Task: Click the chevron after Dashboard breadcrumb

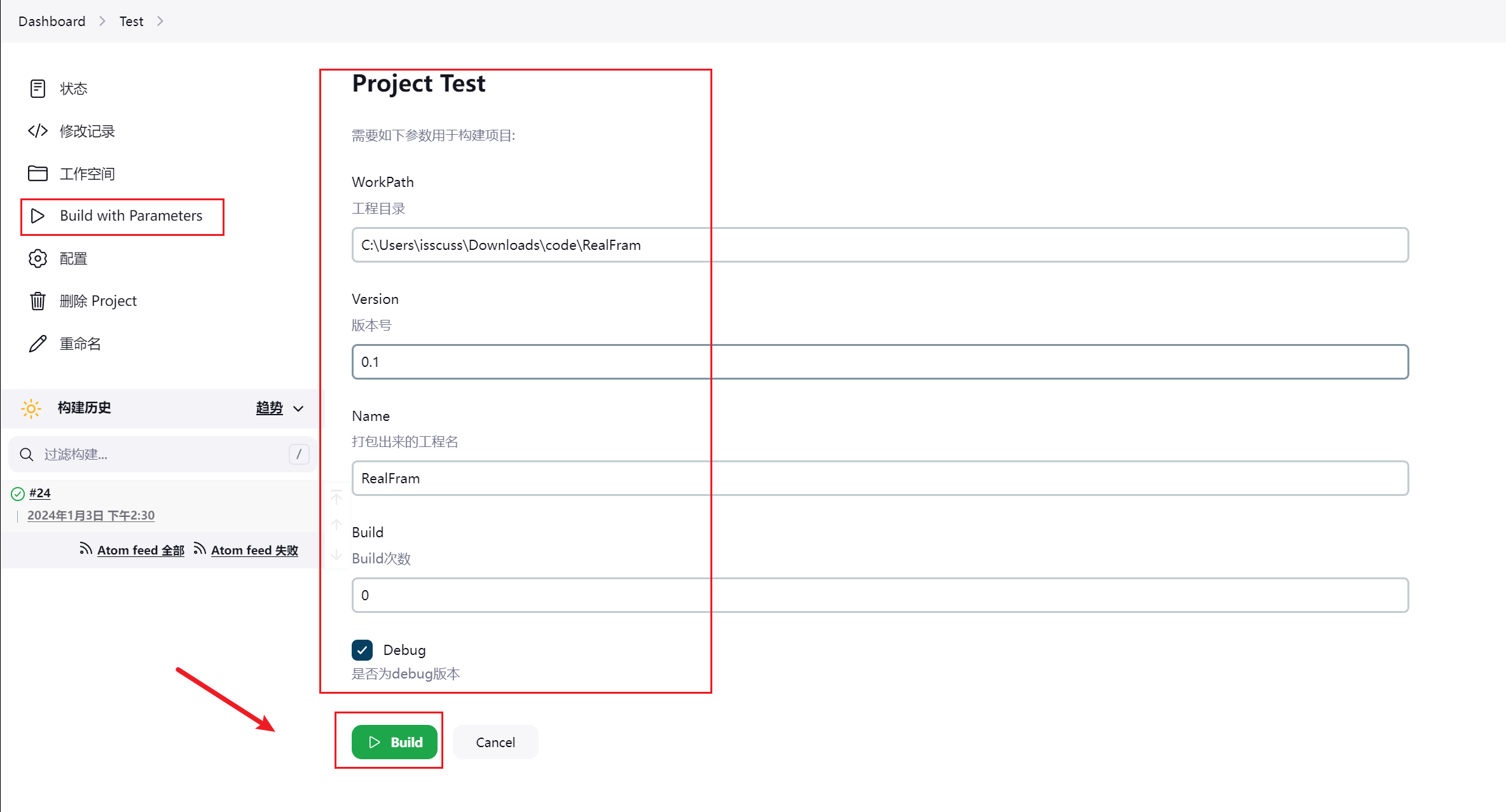Action: point(102,21)
